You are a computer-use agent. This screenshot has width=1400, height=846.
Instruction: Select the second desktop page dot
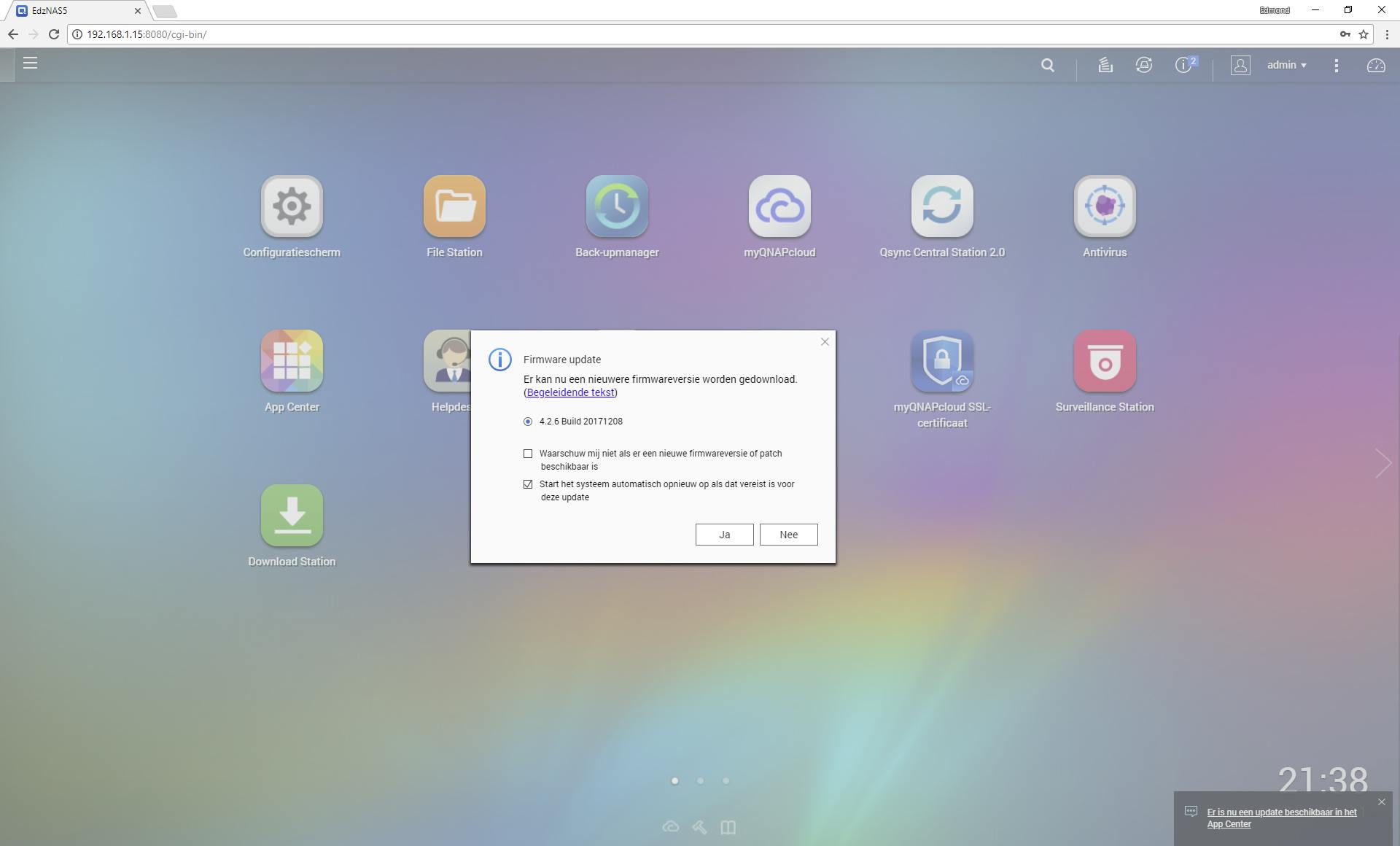[700, 780]
